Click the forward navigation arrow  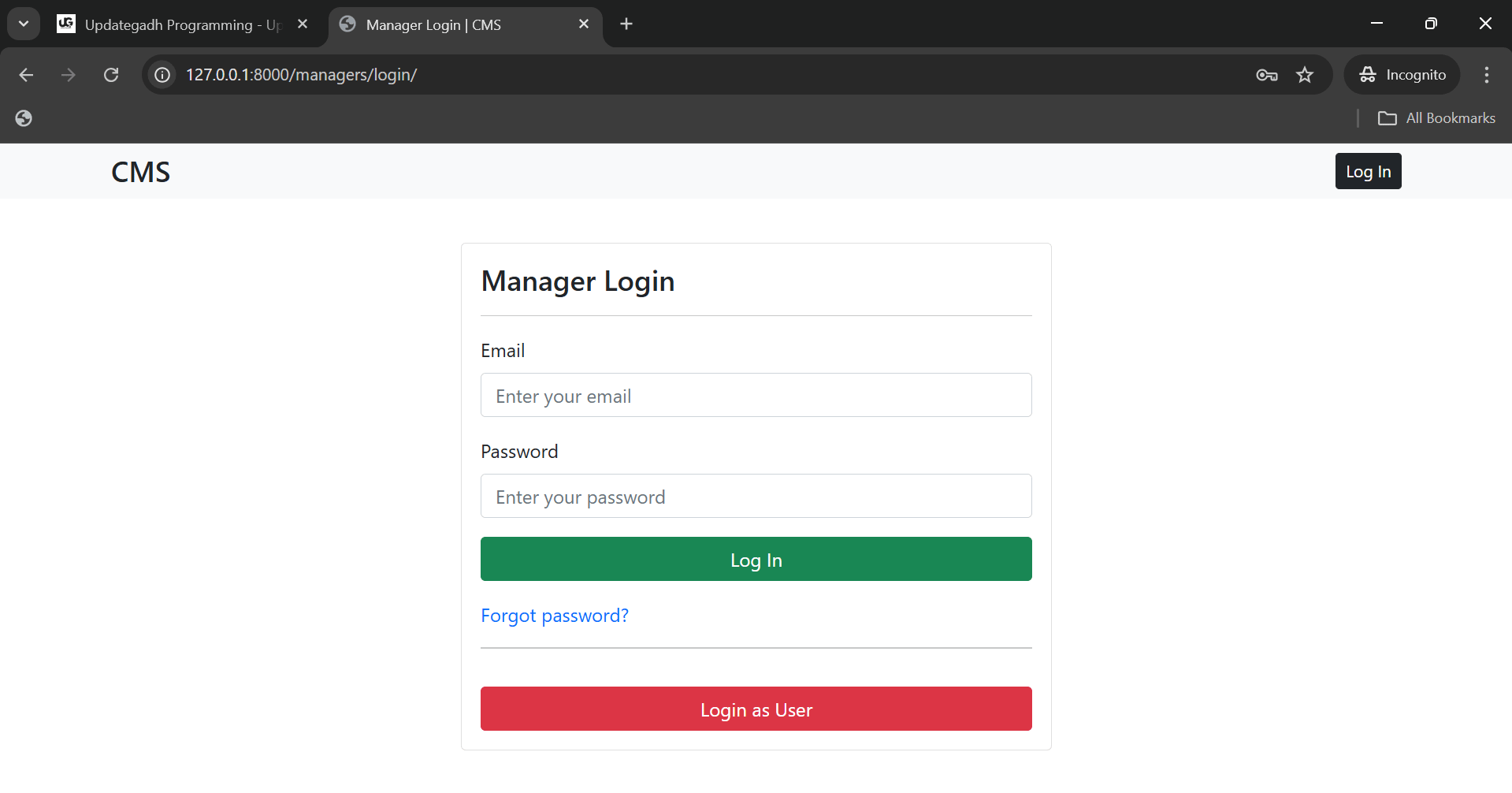[68, 74]
